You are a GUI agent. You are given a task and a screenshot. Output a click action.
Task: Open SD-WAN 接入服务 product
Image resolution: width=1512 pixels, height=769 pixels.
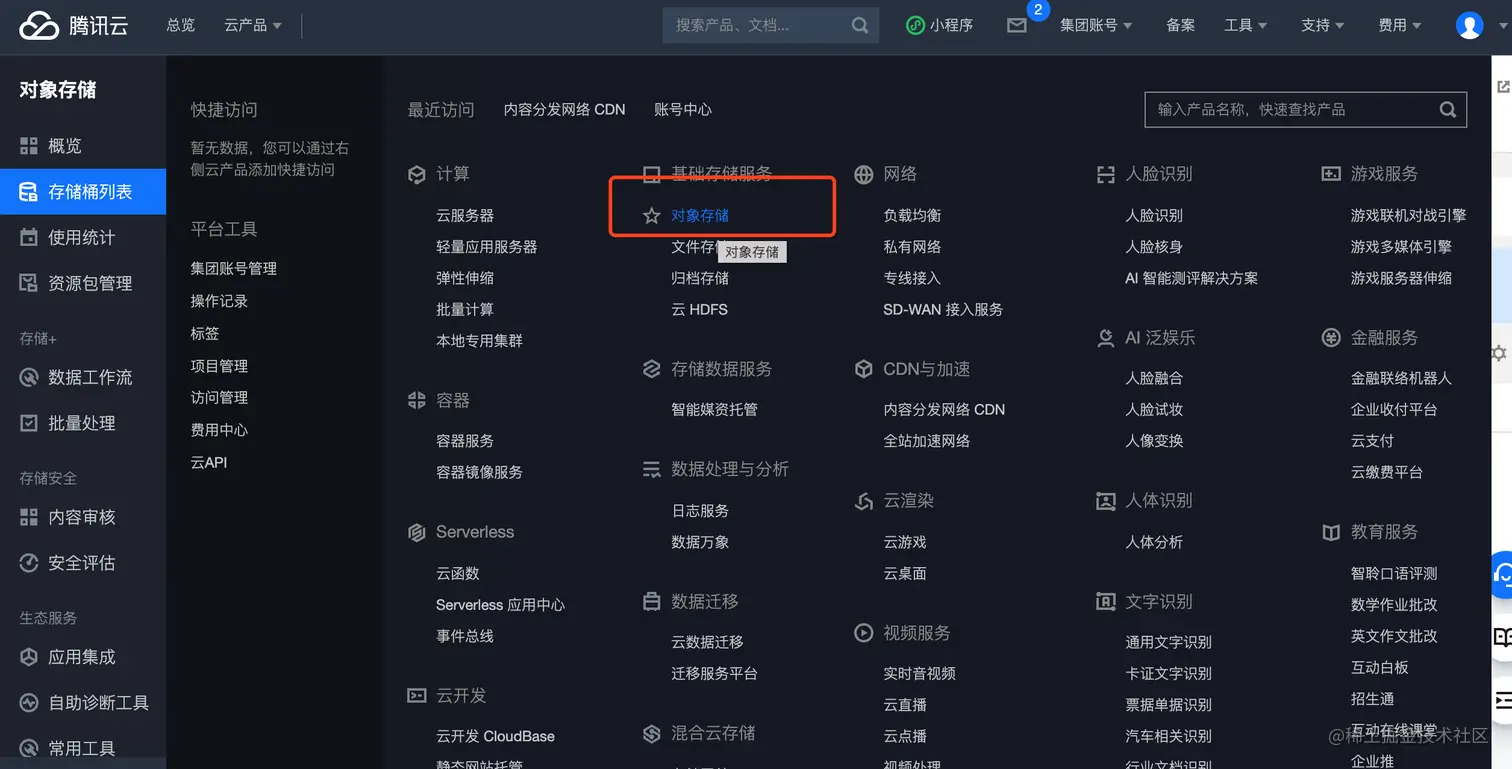click(x=943, y=310)
